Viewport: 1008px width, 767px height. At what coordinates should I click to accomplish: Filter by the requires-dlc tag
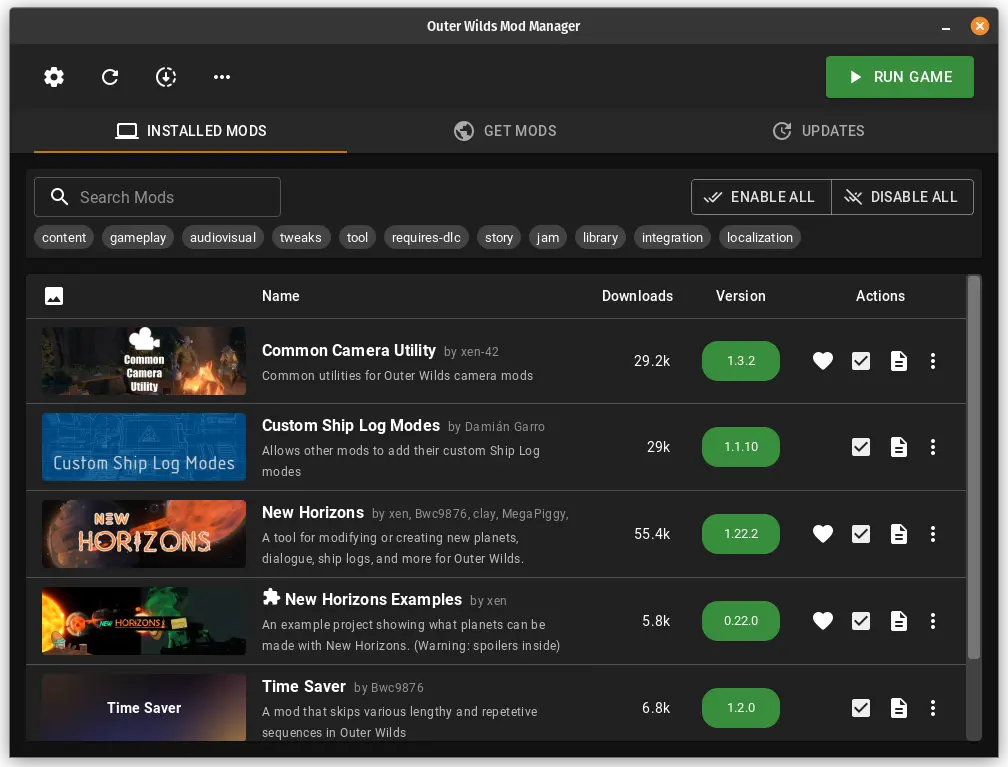click(x=426, y=237)
